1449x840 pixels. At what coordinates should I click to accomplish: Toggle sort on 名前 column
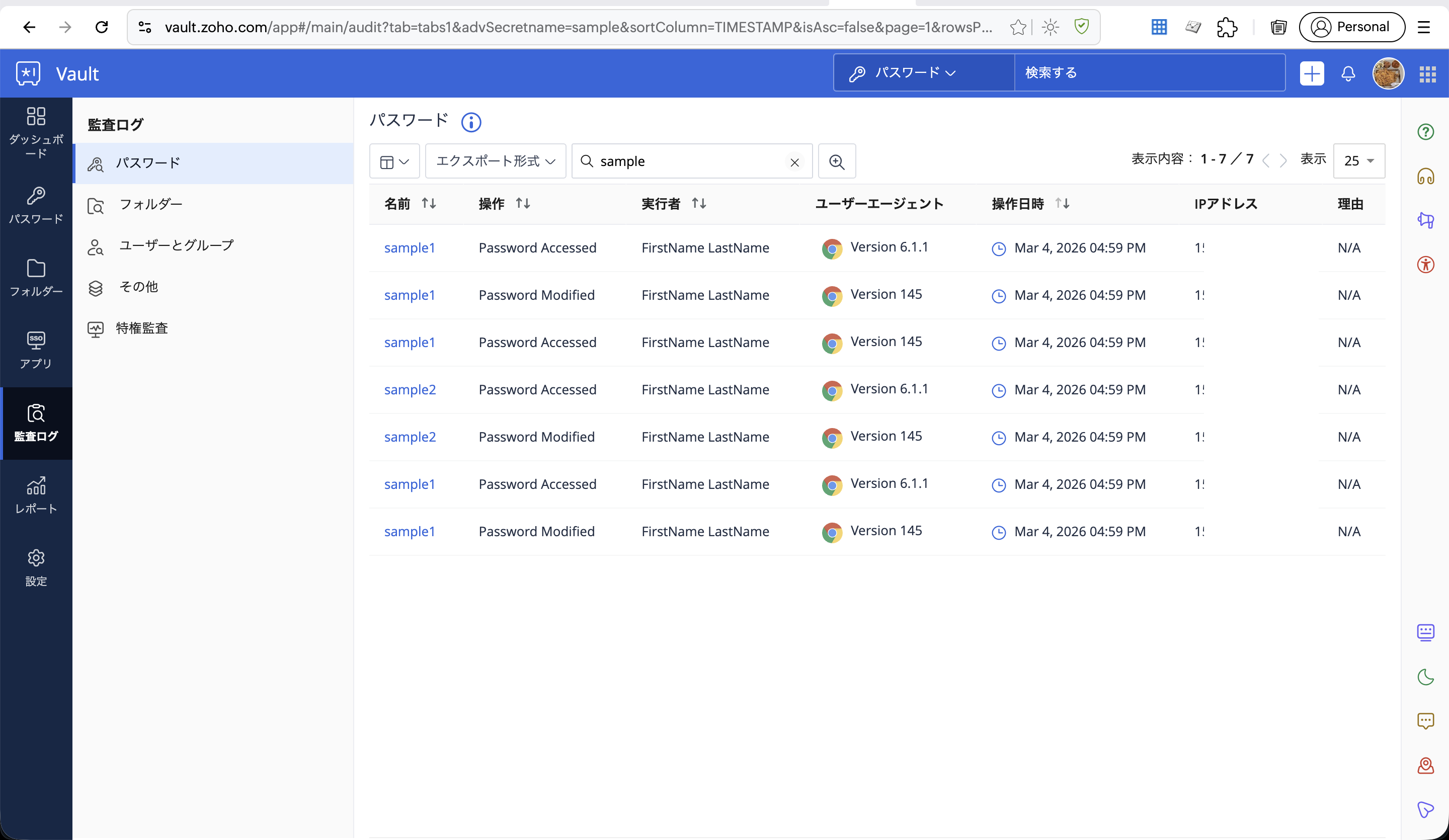coord(428,204)
